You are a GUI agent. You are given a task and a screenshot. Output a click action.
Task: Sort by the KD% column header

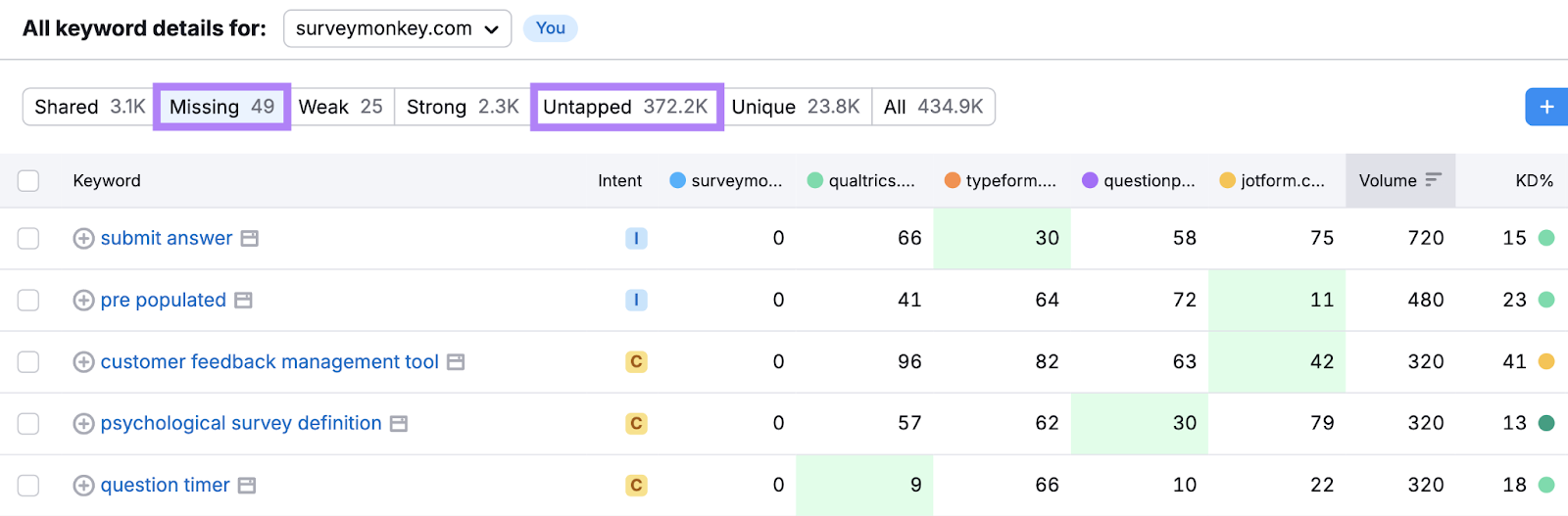[x=1533, y=181]
